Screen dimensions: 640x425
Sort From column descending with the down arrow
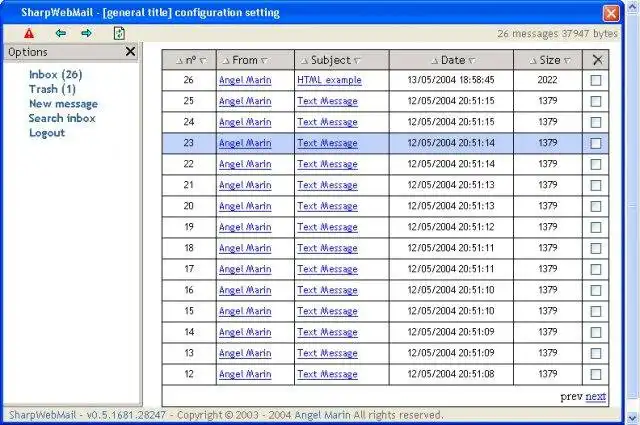264,61
